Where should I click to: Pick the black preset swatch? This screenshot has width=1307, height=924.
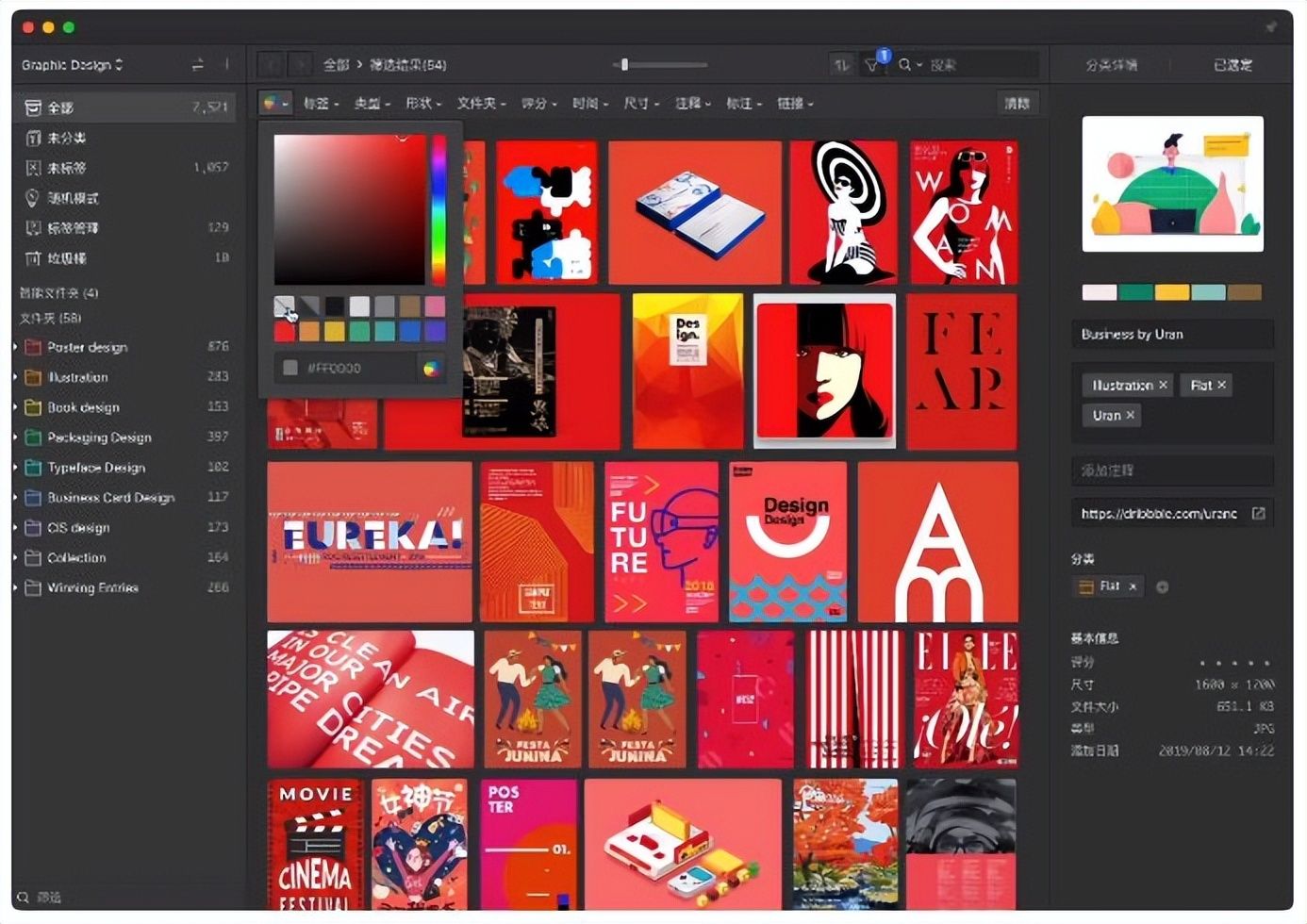point(335,306)
